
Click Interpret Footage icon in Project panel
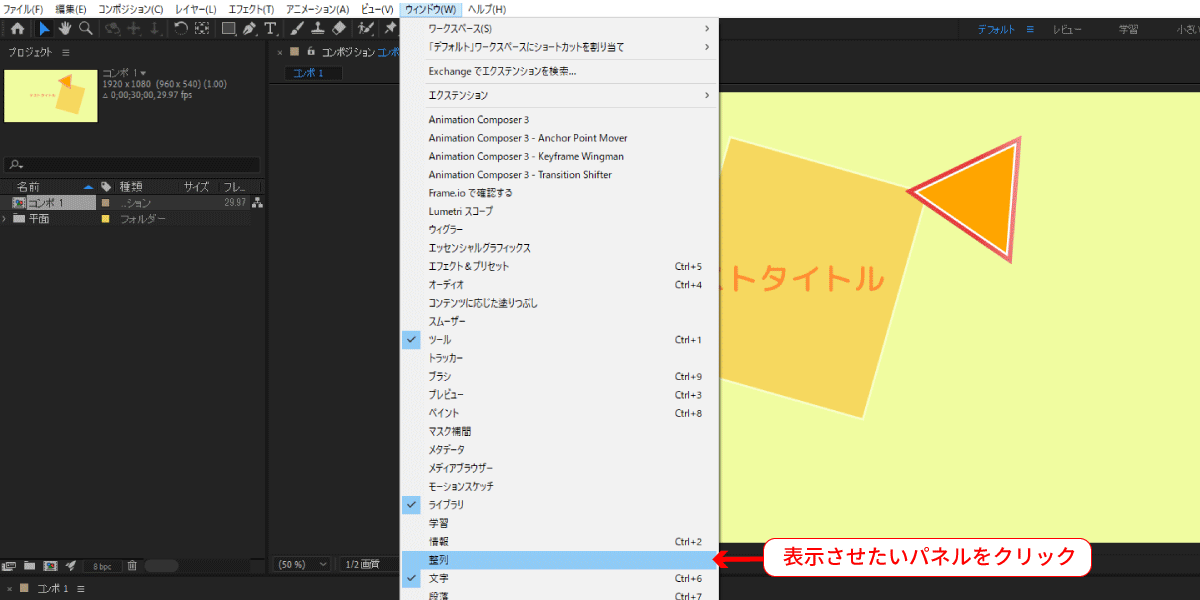(10, 565)
